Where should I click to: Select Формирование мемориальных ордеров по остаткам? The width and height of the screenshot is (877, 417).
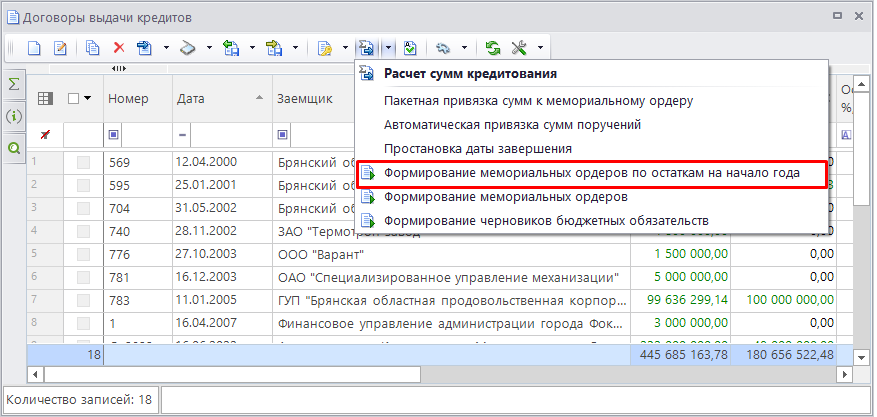click(x=592, y=174)
